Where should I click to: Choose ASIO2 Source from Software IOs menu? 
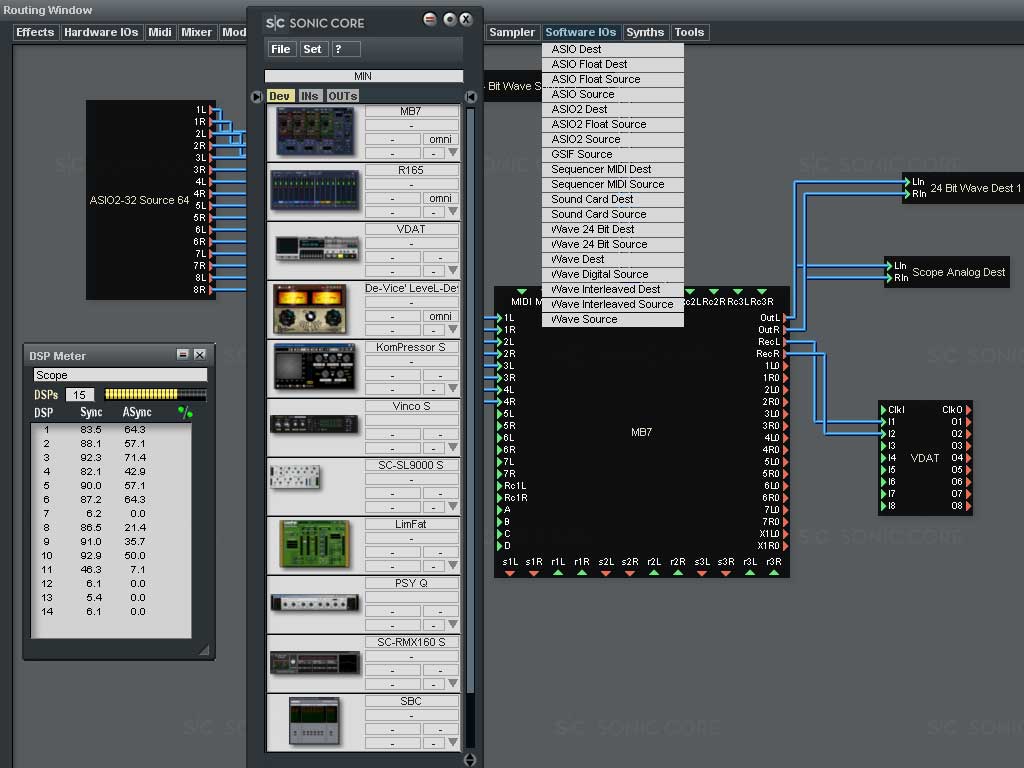613,139
